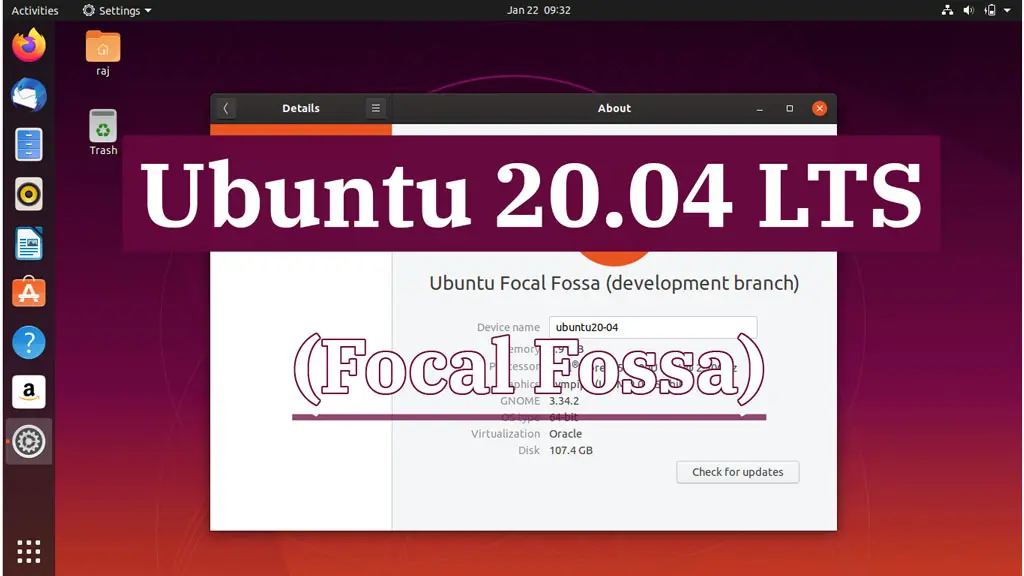Image resolution: width=1024 pixels, height=576 pixels.
Task: Click the About title in header bar
Action: point(615,108)
